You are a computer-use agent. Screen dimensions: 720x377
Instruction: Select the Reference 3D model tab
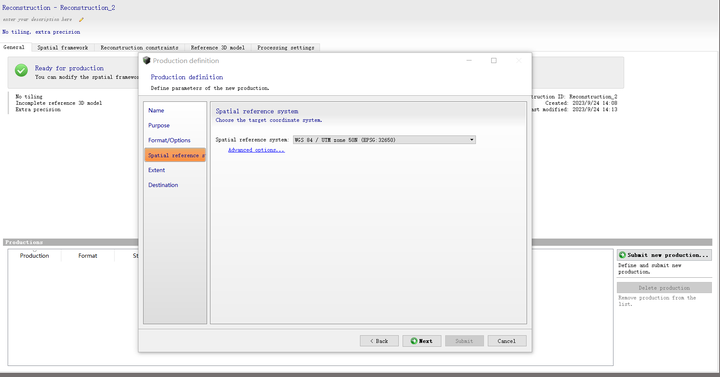[218, 47]
